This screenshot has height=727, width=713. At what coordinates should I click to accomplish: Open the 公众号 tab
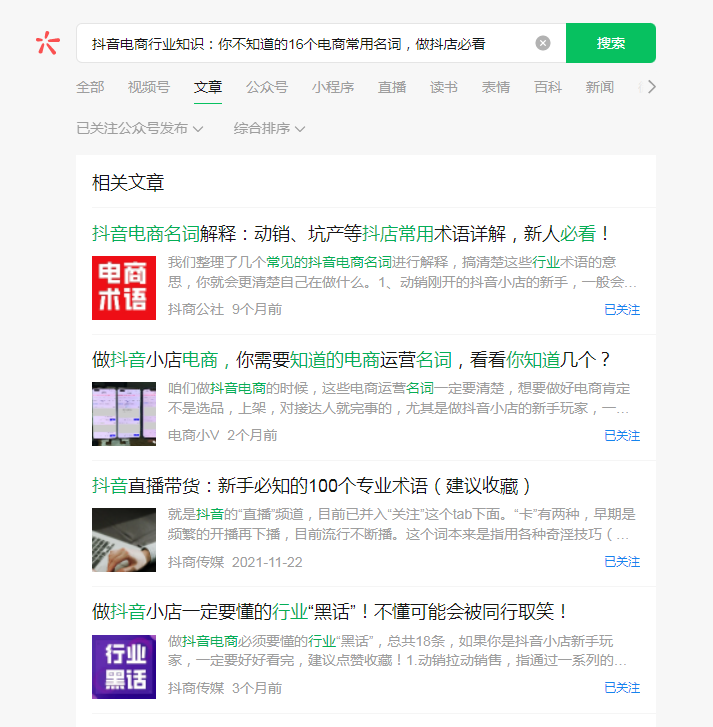[267, 87]
